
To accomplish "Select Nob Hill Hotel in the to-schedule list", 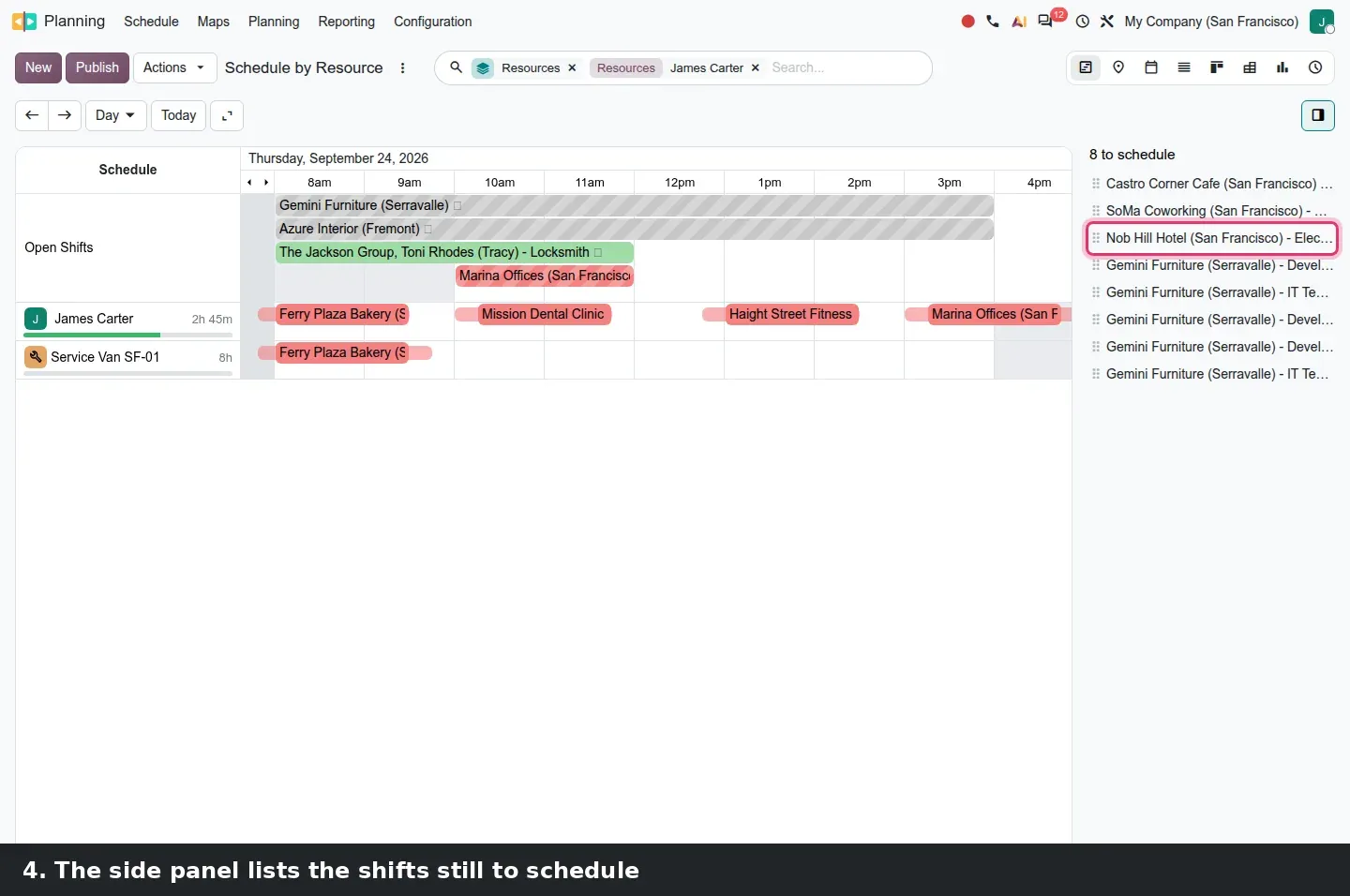I will [x=1211, y=238].
